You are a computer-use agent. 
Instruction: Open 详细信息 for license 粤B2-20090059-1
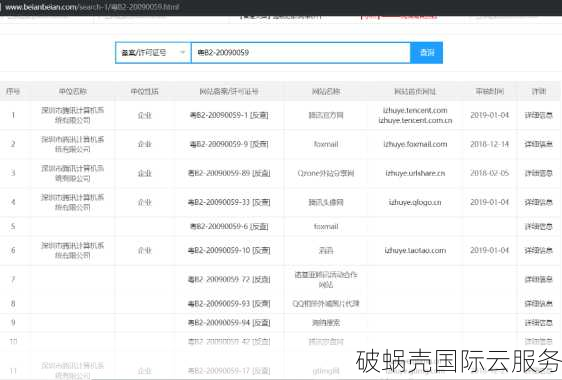(539, 115)
